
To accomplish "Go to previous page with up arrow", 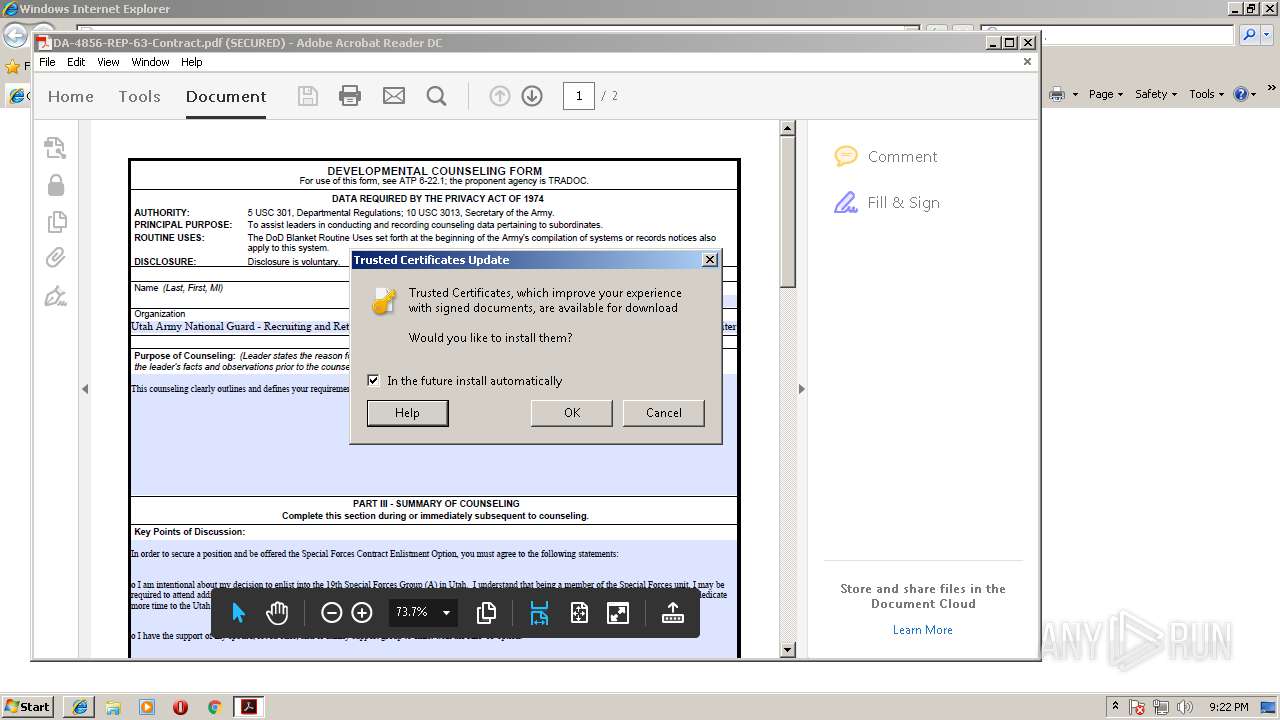I will pyautogui.click(x=500, y=96).
